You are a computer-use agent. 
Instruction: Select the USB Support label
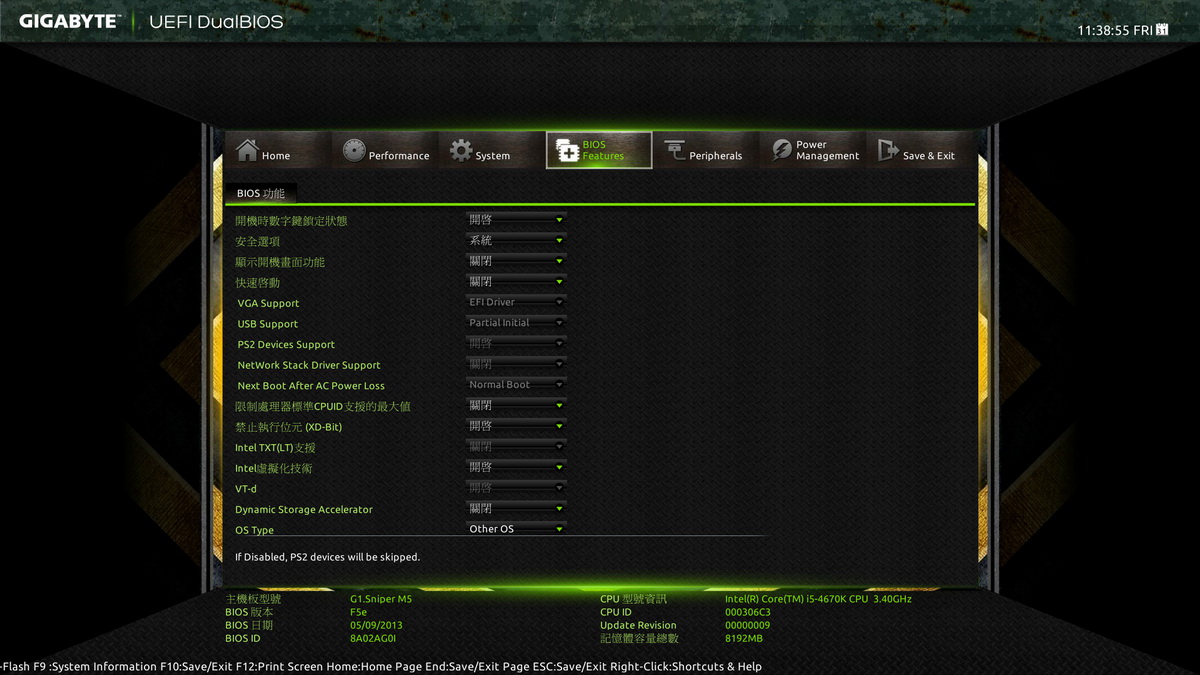[x=268, y=324]
